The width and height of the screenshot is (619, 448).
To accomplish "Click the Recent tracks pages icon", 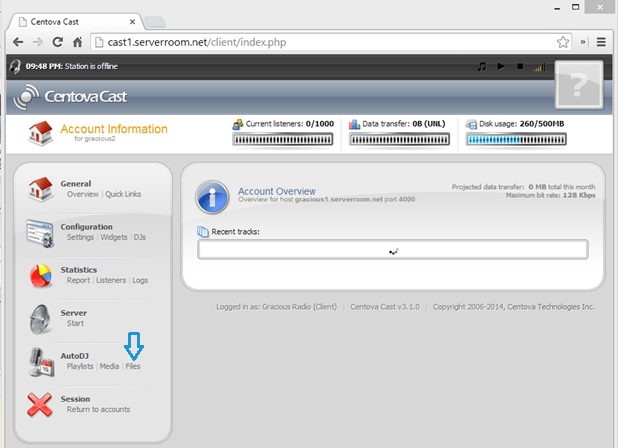I will [203, 231].
